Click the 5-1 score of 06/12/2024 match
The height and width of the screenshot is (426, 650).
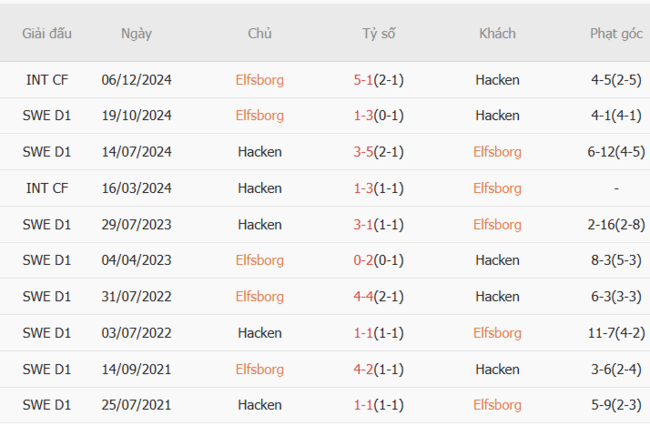click(x=364, y=79)
